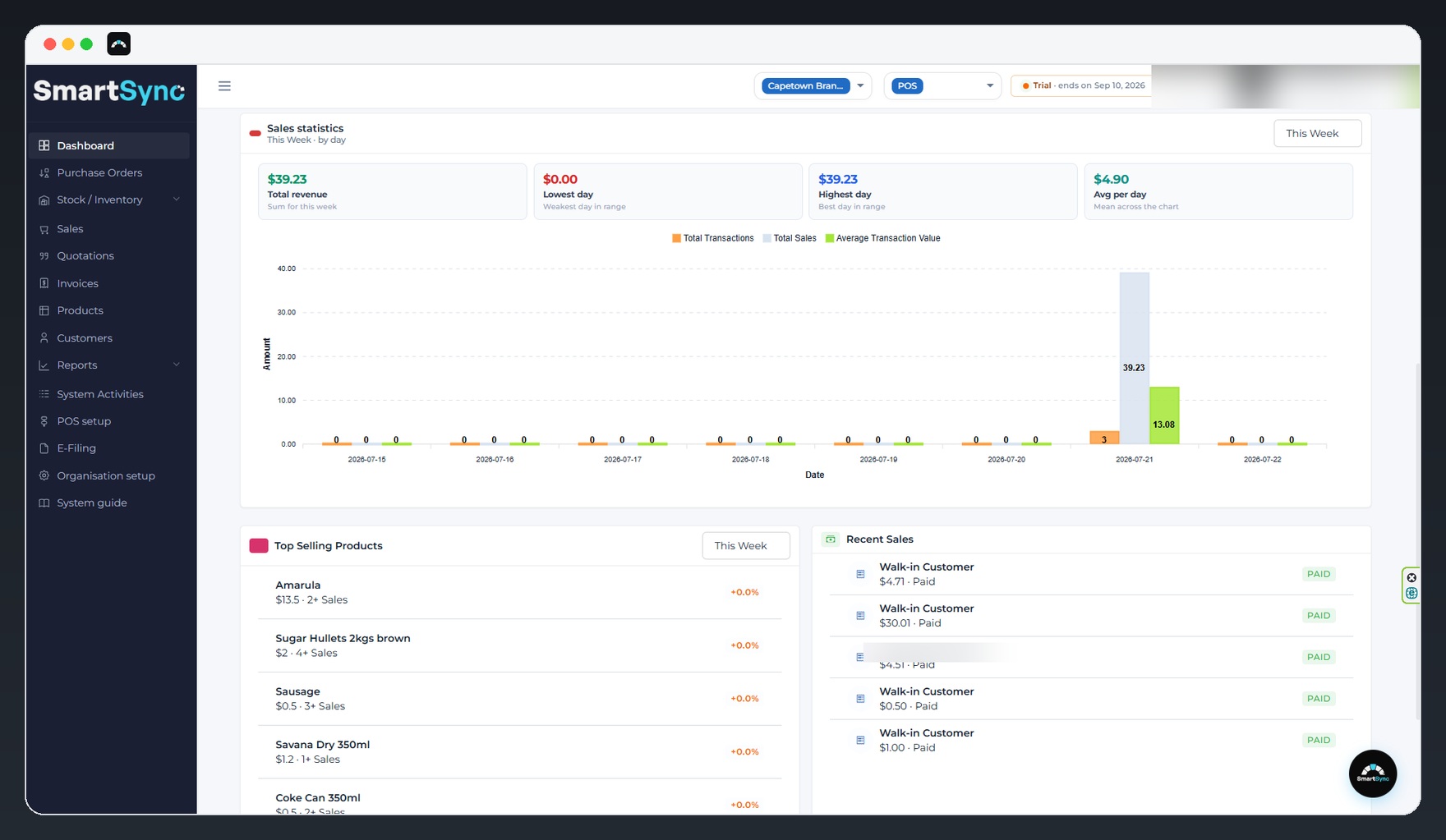The height and width of the screenshot is (840, 1446).
Task: Click the Sales statistics heading
Action: [306, 128]
